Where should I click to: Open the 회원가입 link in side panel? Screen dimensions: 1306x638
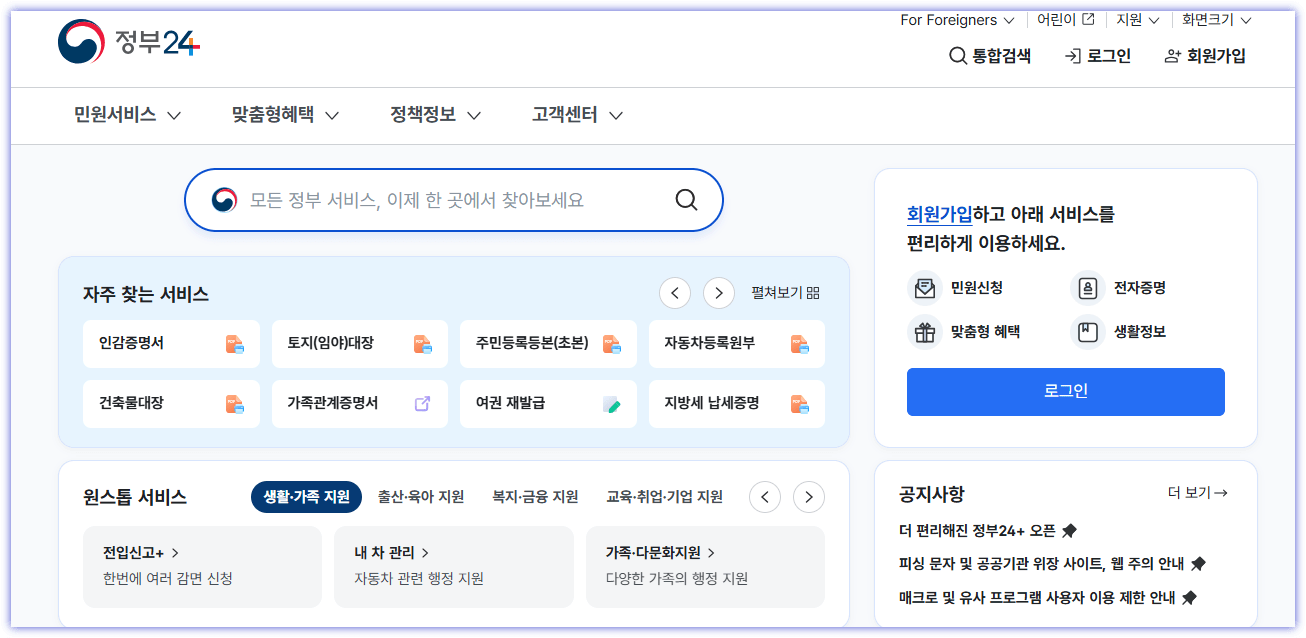tap(939, 214)
